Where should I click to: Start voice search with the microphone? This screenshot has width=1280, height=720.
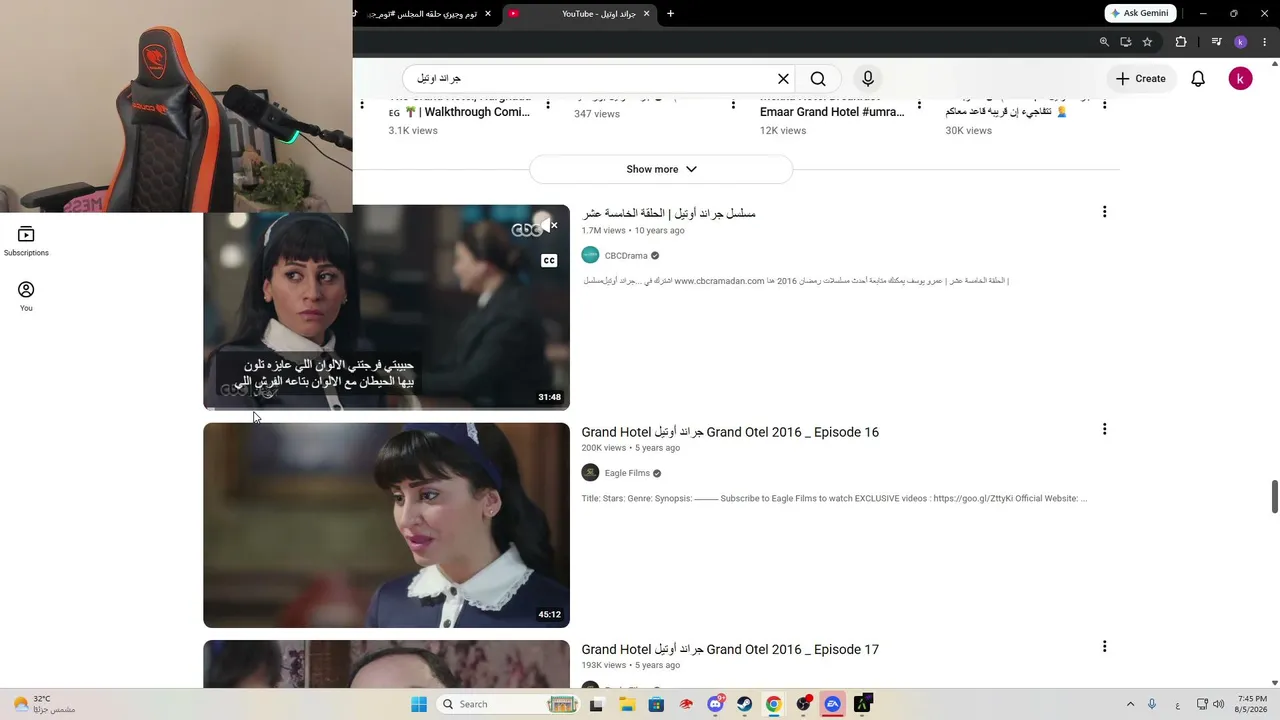pos(868,79)
